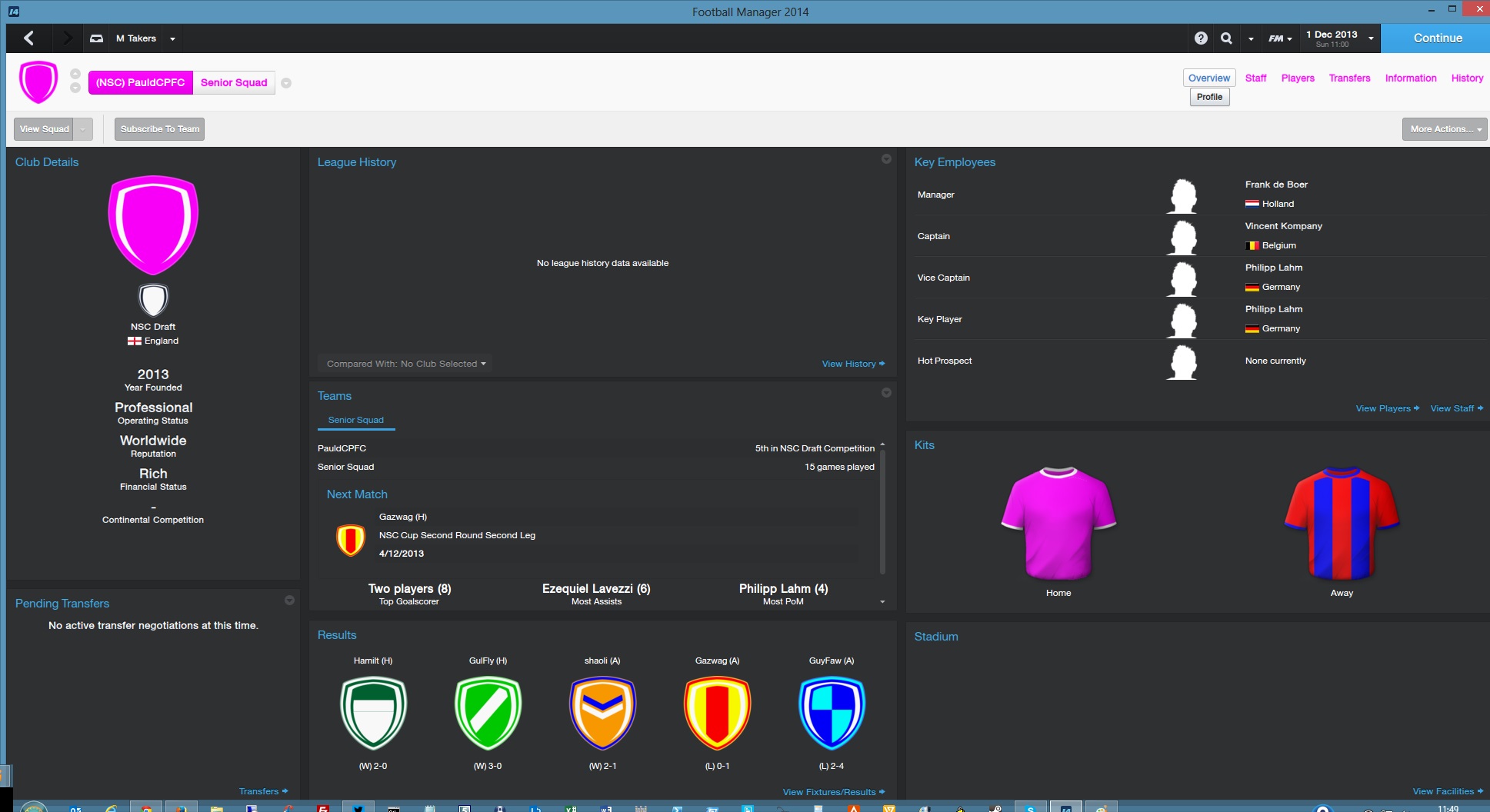Switch to the Transfers tab
Screen dimensions: 1490x812
tap(1349, 78)
